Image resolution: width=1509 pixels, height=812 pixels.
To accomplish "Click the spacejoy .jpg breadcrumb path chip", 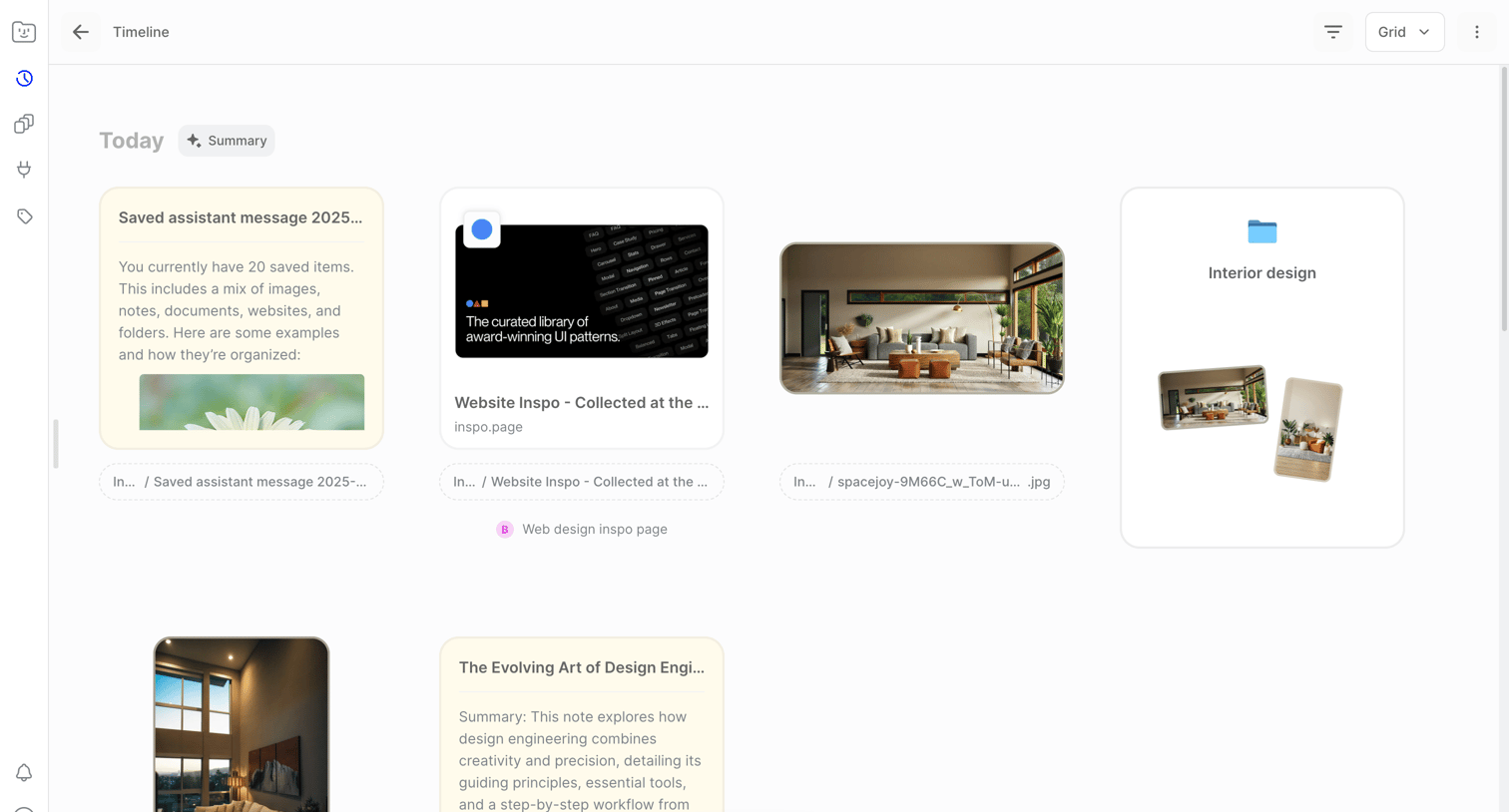I will pyautogui.click(x=922, y=482).
